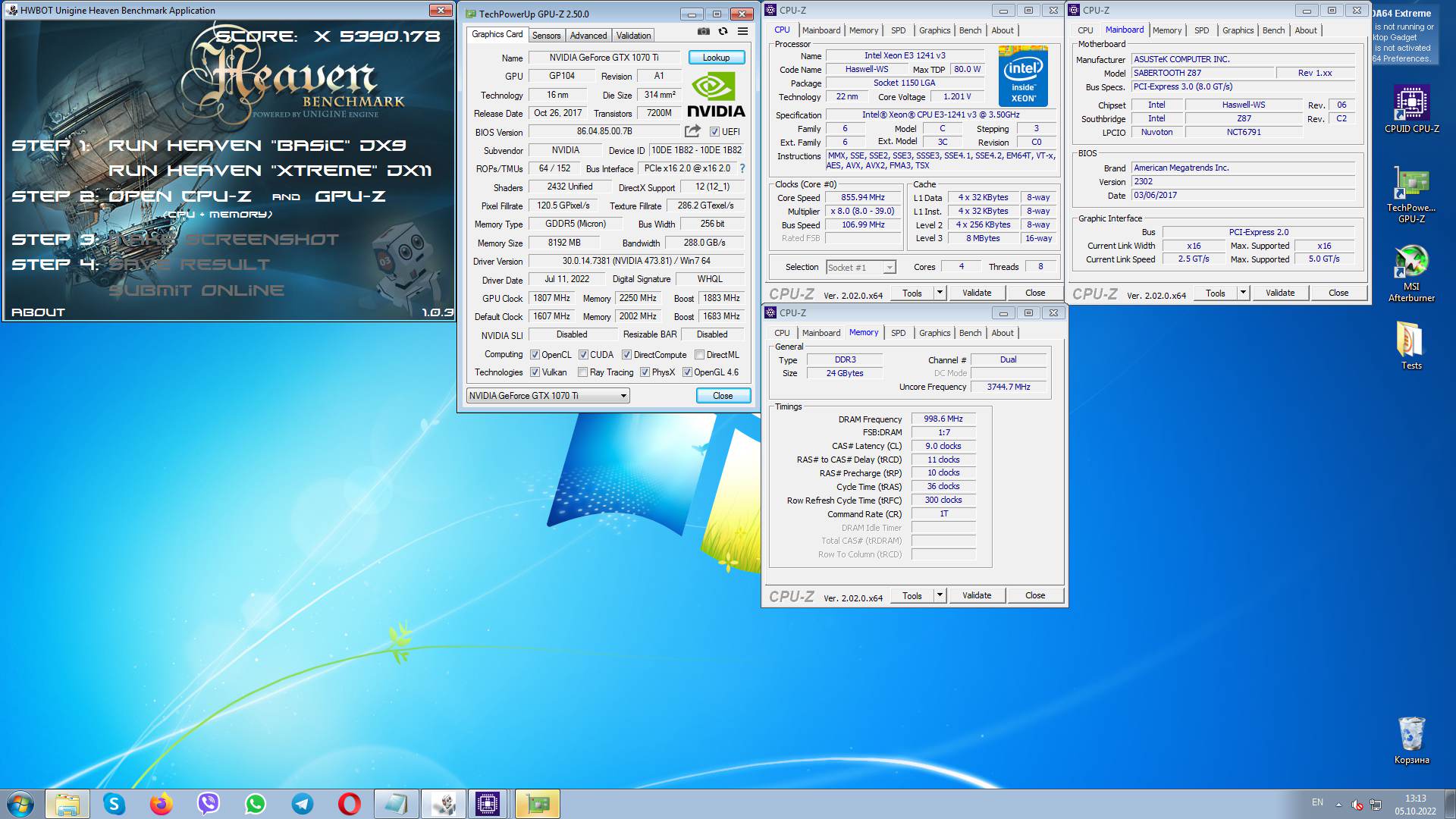Click the GPU-Z screenshot camera icon

pos(703,32)
